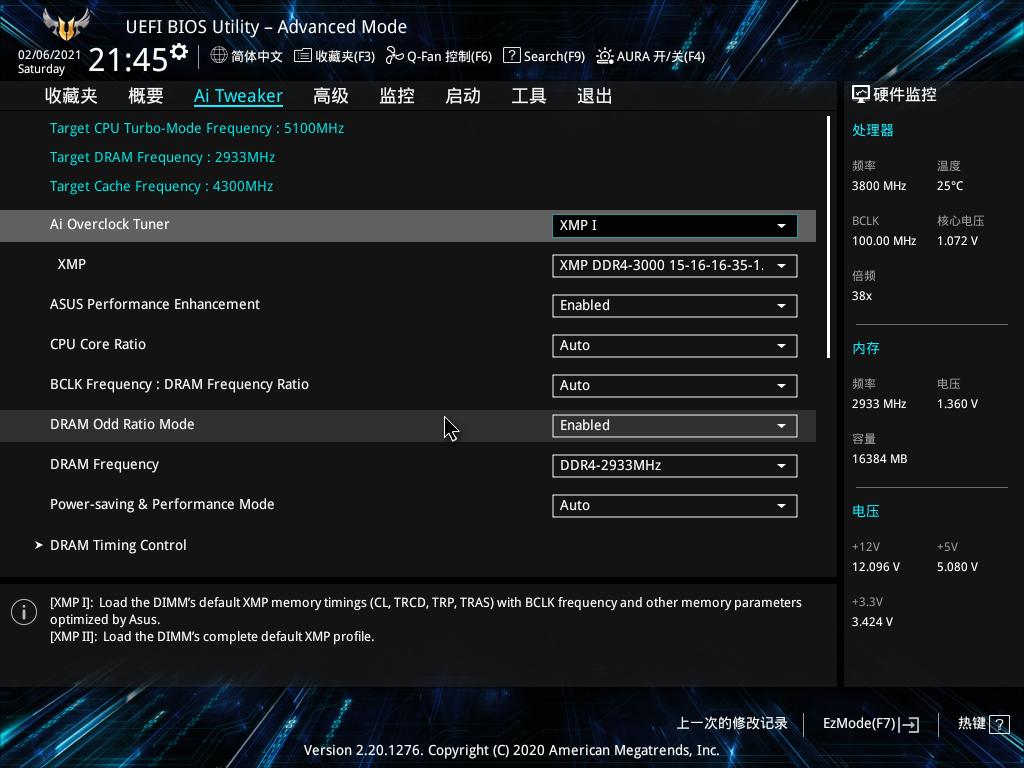Image resolution: width=1024 pixels, height=768 pixels.
Task: Click Target CPU Turbo-Mode Frequency text
Action: pos(197,128)
